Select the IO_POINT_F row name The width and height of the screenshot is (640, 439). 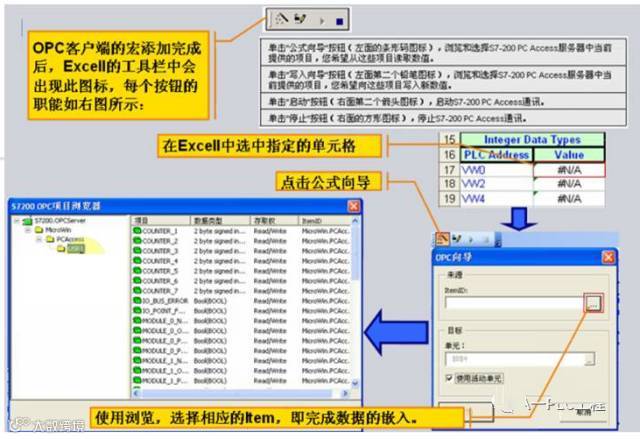tap(164, 311)
